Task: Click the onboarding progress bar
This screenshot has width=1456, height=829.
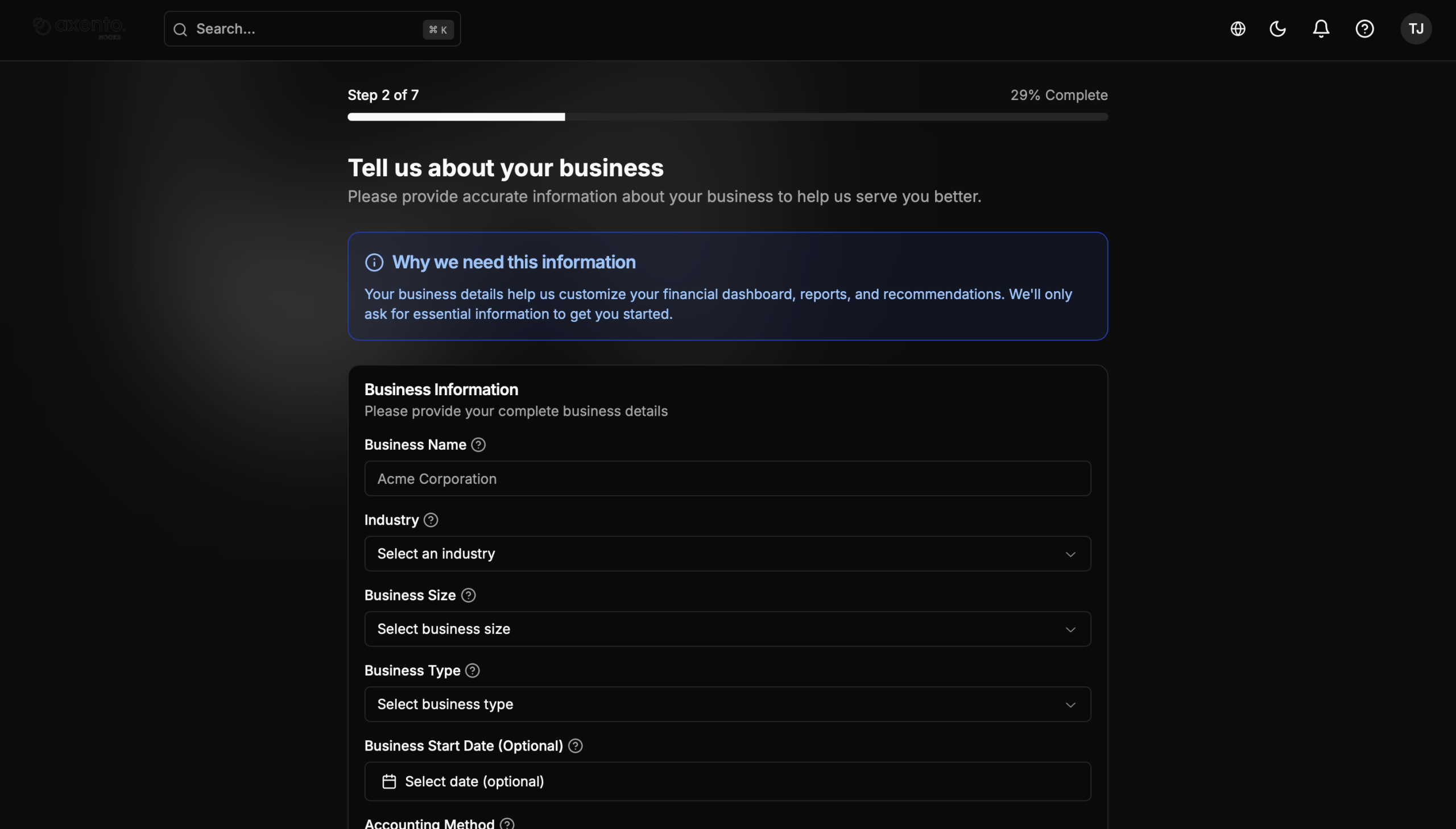Action: 727,117
